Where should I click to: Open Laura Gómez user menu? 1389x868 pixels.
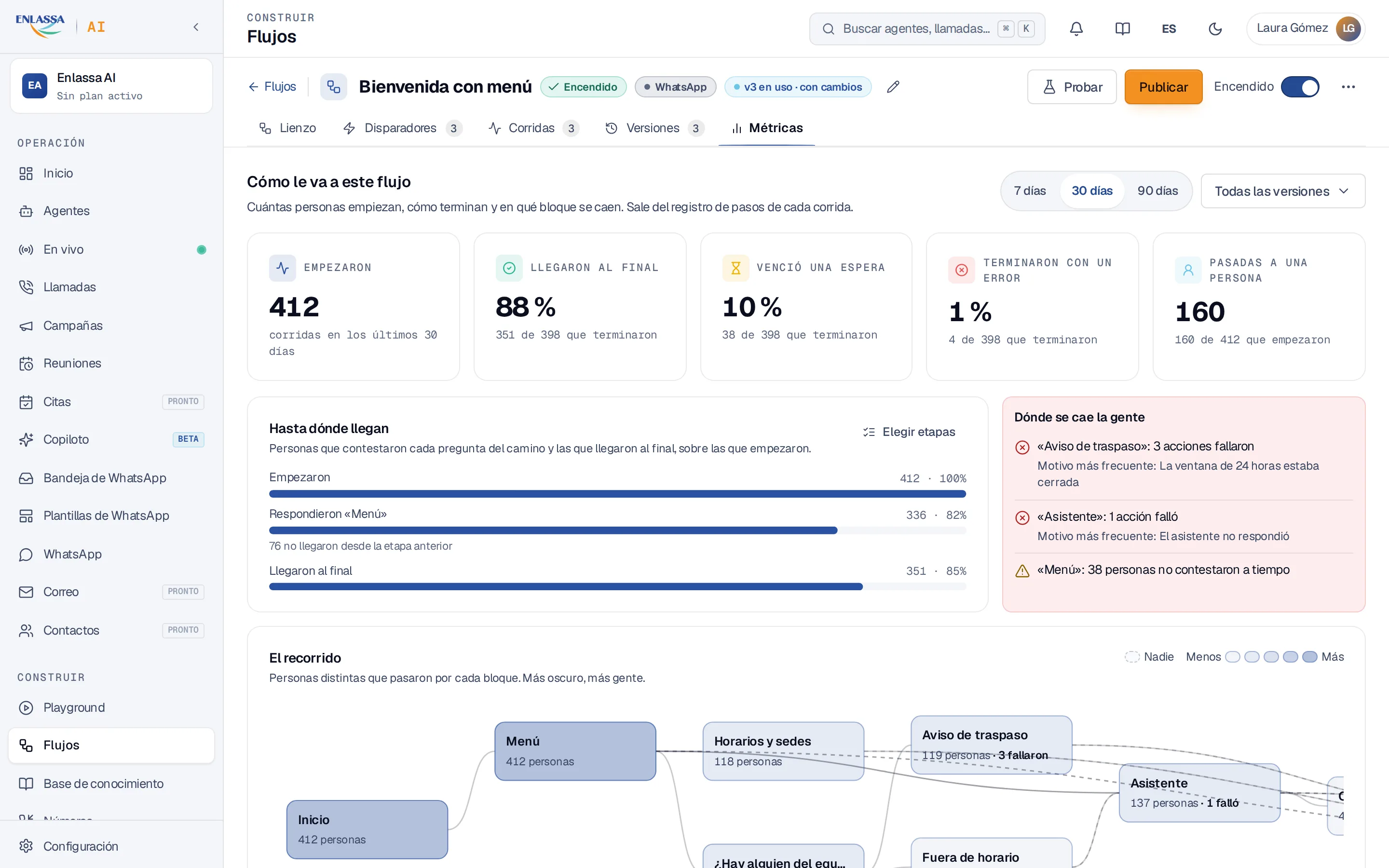coord(1305,29)
